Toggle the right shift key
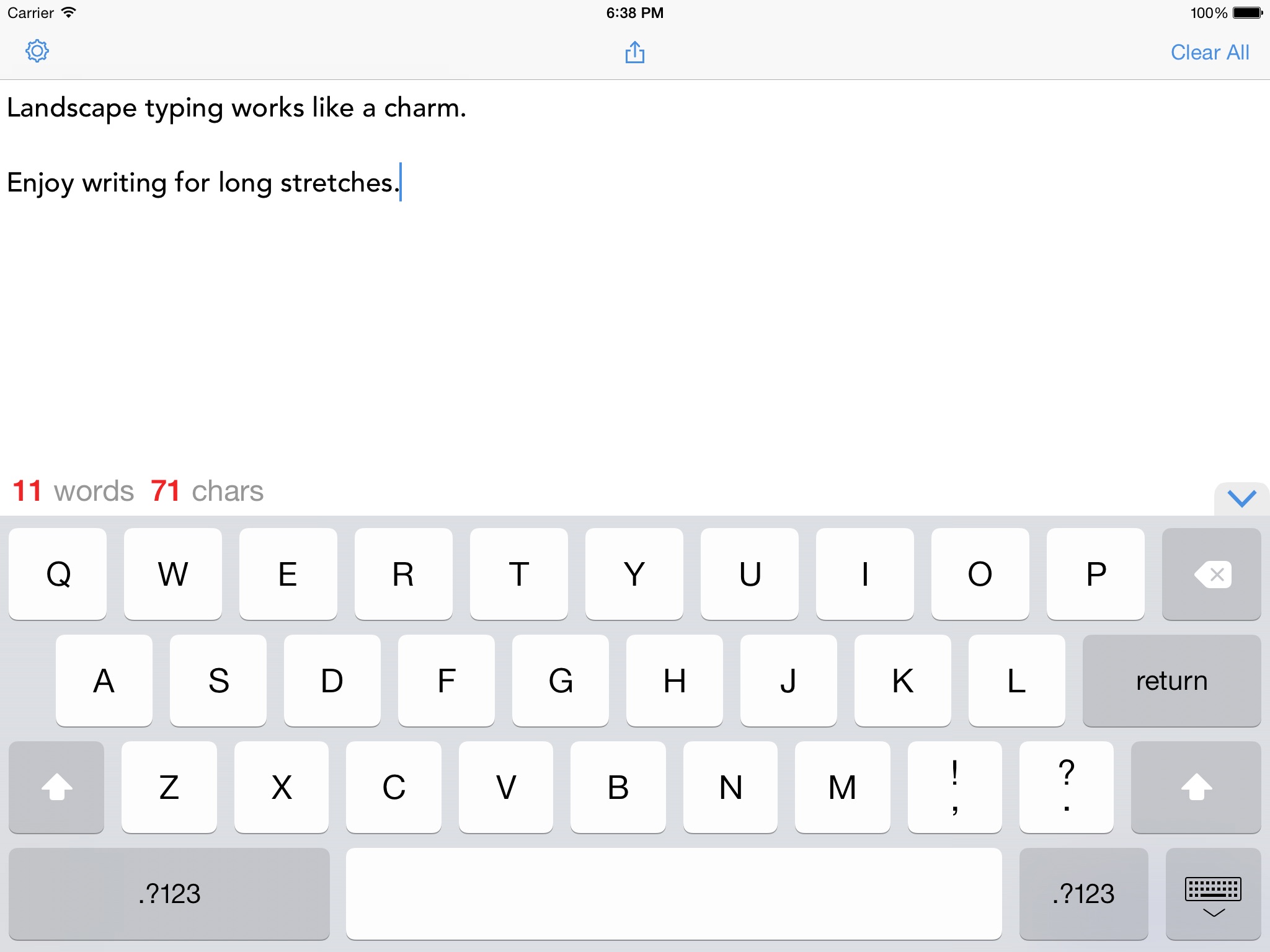Screen dimensions: 1270x952 click(x=1196, y=787)
